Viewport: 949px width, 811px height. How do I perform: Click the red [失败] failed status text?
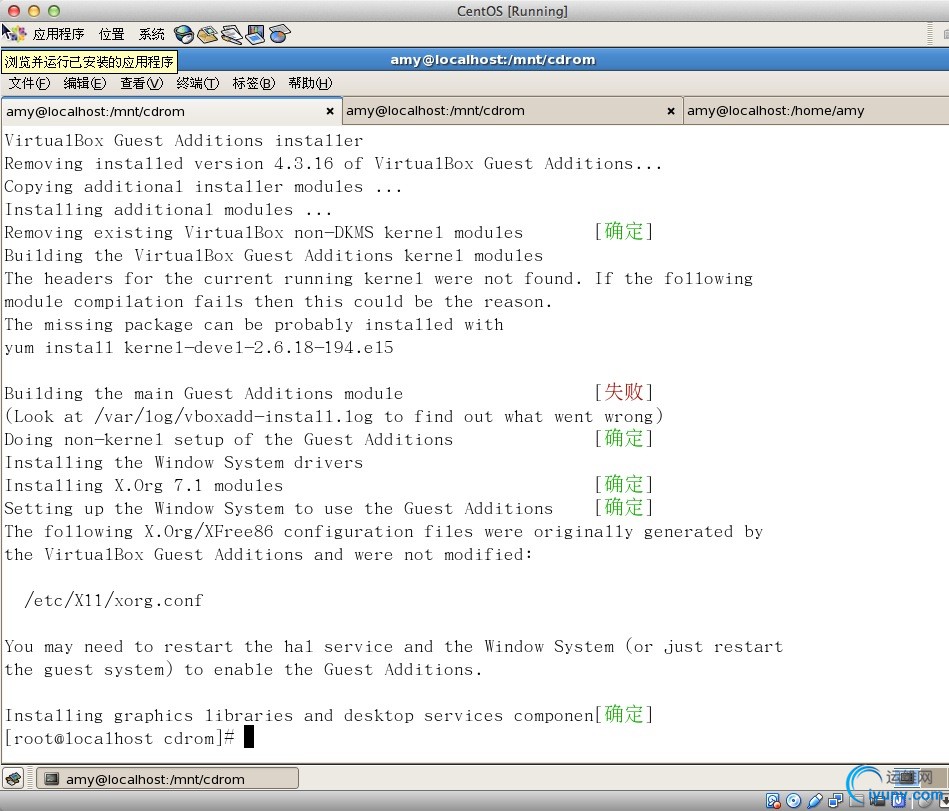coord(623,392)
